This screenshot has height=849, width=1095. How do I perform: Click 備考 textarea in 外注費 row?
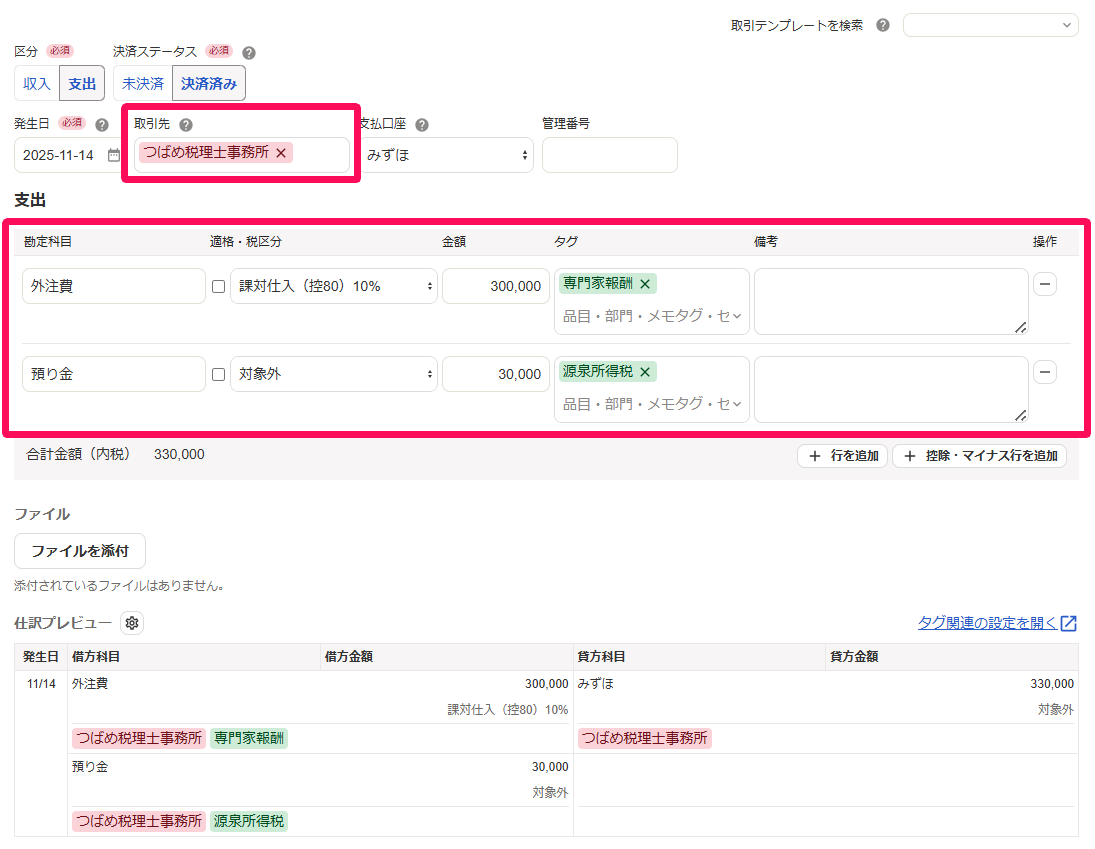tap(891, 302)
